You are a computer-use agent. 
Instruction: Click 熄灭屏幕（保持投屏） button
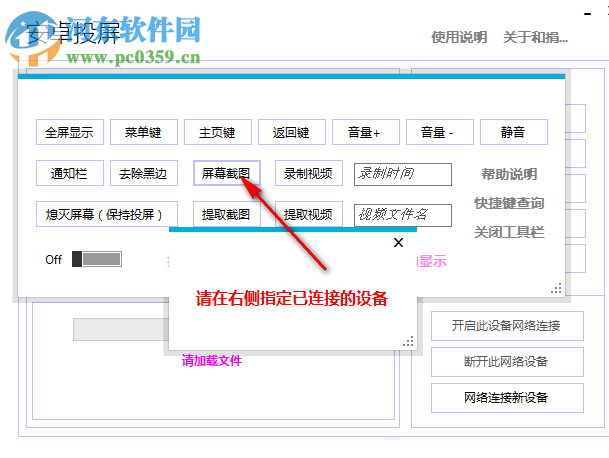click(107, 214)
